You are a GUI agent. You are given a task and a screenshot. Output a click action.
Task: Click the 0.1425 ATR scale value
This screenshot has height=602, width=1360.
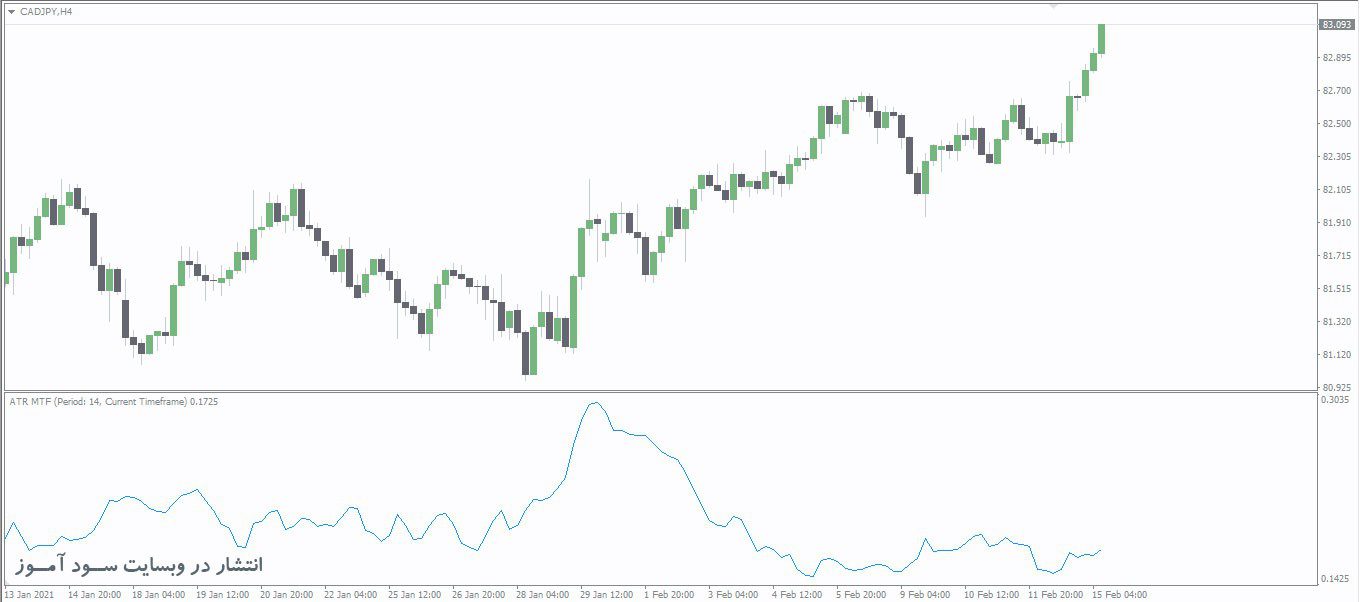click(x=1336, y=578)
